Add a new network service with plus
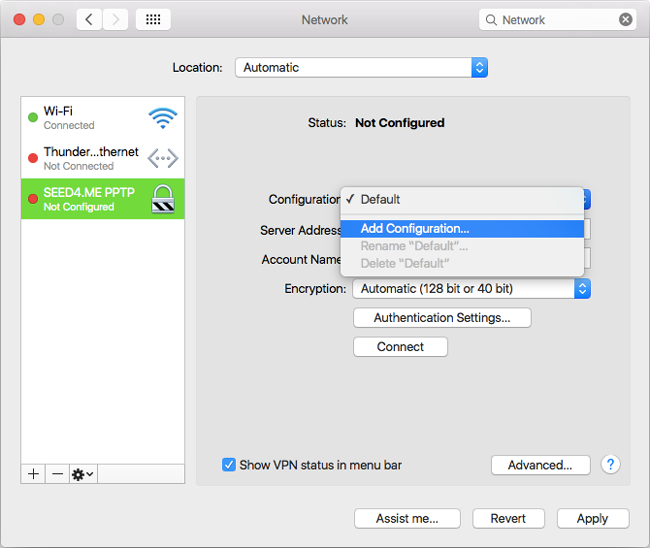This screenshot has width=650, height=548. pyautogui.click(x=34, y=474)
